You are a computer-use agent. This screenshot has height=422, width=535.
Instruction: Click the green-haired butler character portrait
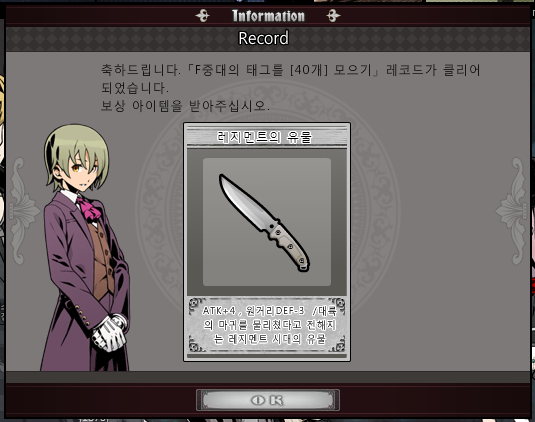point(85,247)
